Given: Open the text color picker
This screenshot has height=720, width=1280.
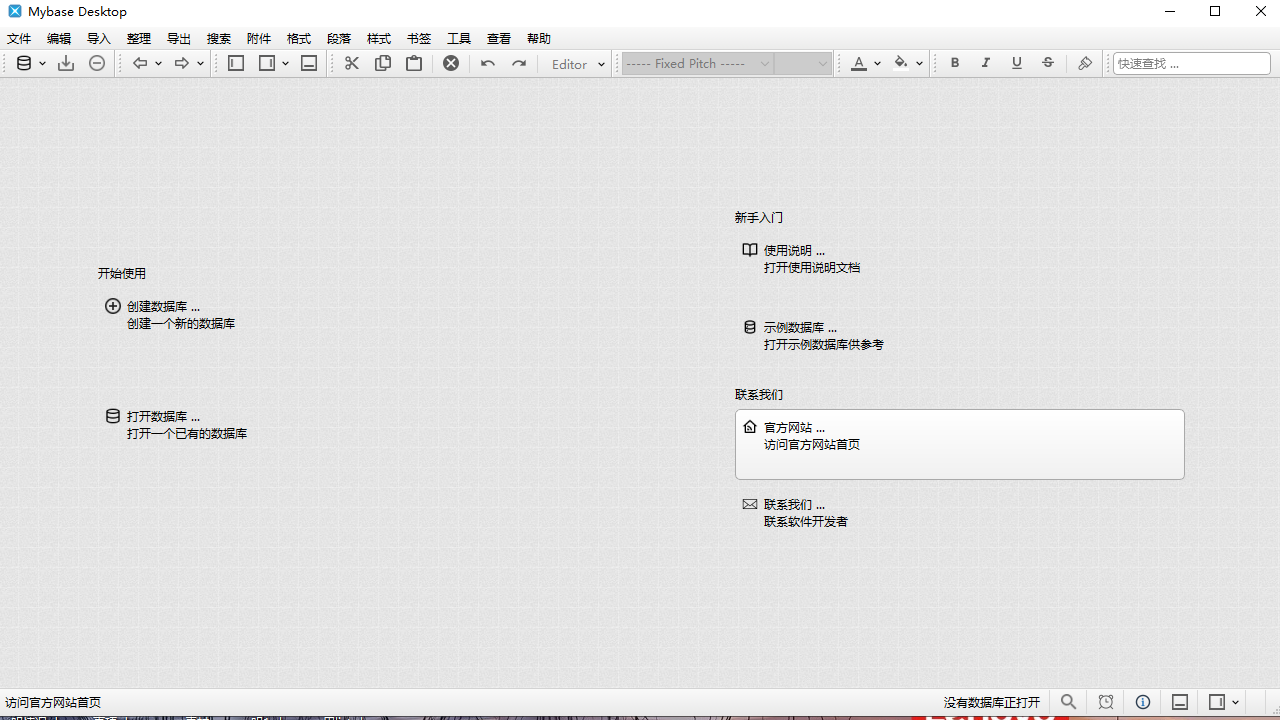Looking at the screenshot, I should 860,63.
